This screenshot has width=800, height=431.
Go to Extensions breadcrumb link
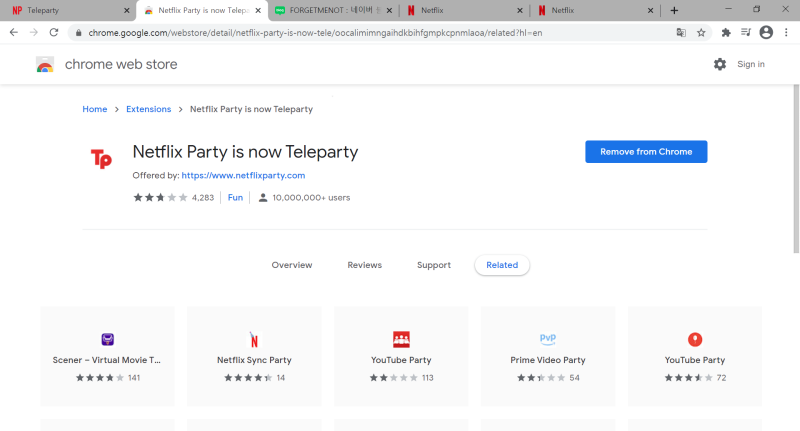(x=148, y=109)
